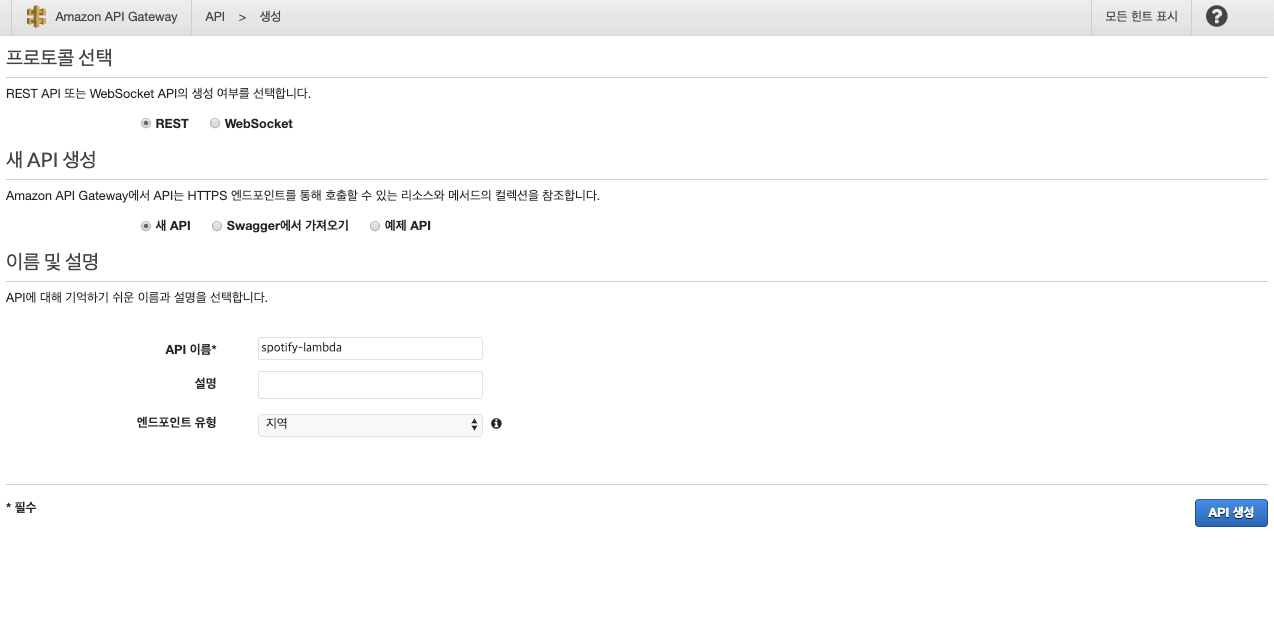Open the 엔드포인트 유형 dropdown

click(x=370, y=425)
